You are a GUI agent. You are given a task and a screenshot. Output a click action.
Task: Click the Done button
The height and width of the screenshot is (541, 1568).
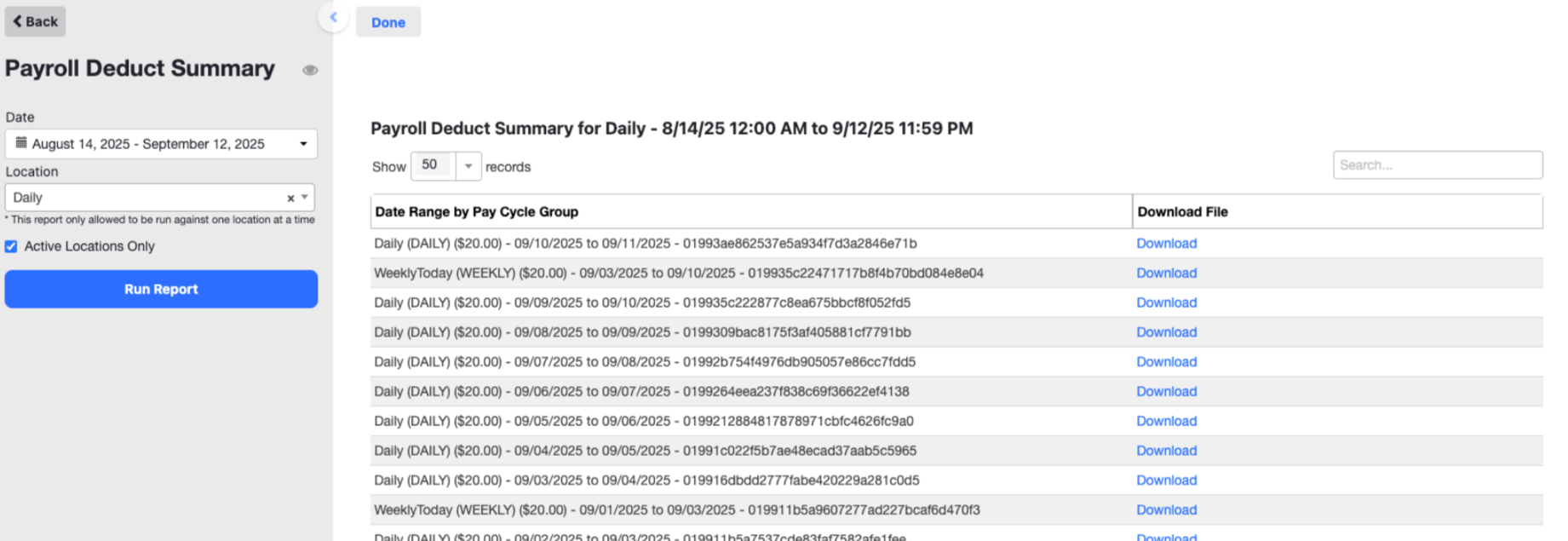coord(388,22)
